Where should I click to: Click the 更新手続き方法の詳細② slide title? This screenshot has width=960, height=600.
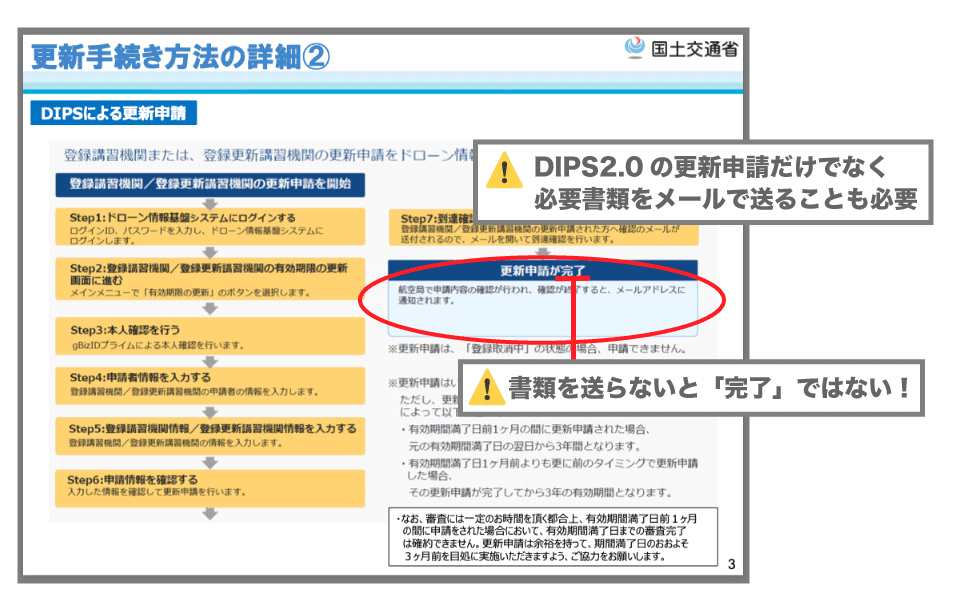[x=179, y=56]
